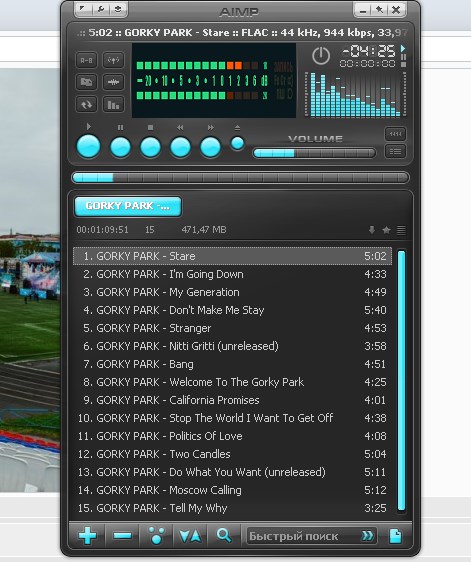This screenshot has height=563, width=471.
Task: Select track 12 Two Candles
Action: click(x=232, y=454)
